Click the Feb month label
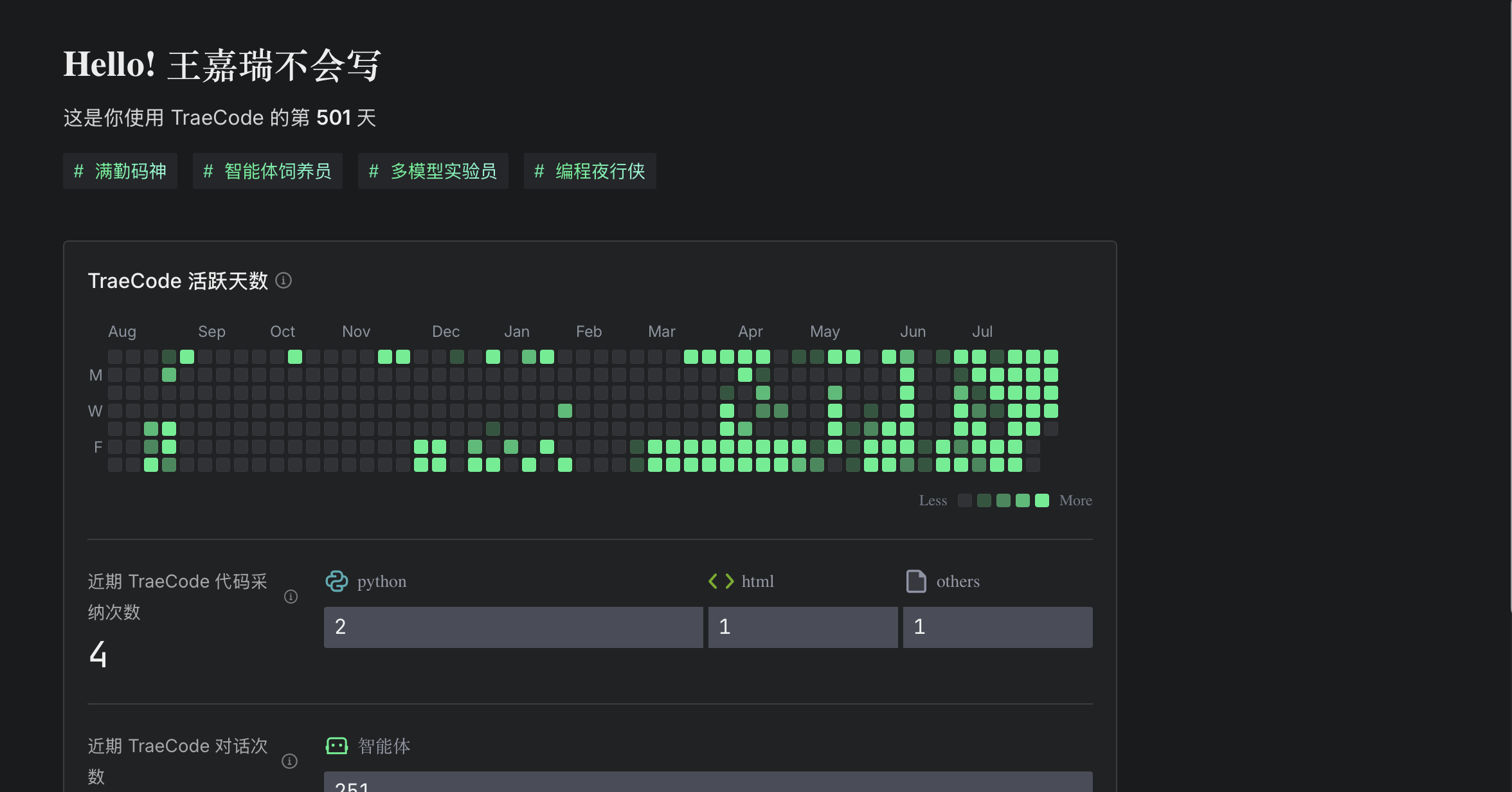This screenshot has width=1512, height=792. click(589, 332)
